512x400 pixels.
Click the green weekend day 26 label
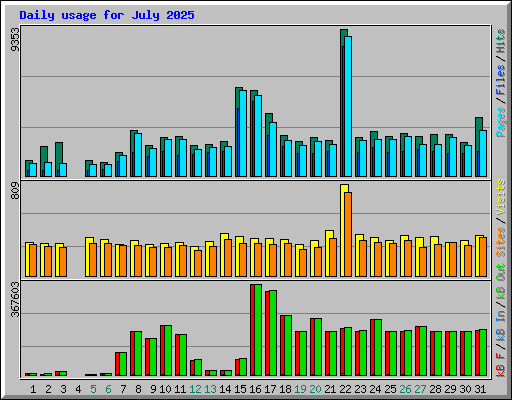point(405,389)
